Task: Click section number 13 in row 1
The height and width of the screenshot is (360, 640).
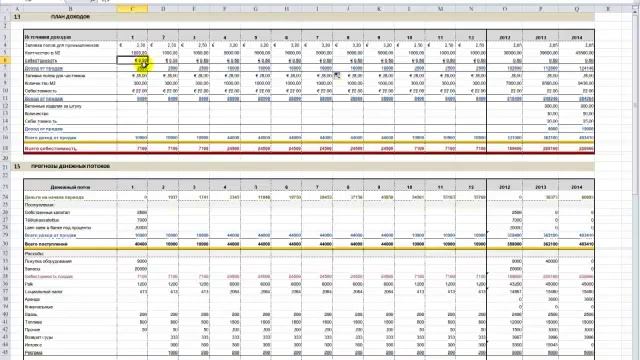Action: [x=17, y=17]
